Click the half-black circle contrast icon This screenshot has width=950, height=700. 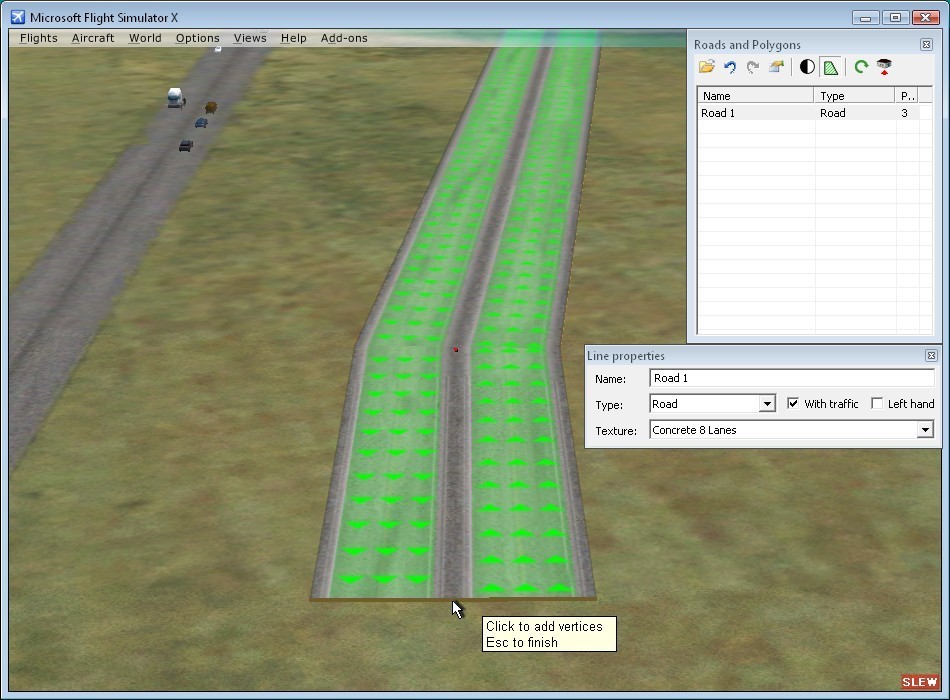click(x=807, y=67)
